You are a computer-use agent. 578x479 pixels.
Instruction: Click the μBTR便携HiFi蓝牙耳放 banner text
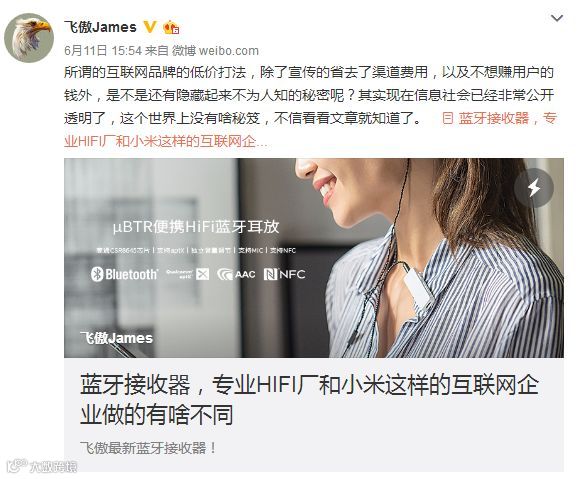[x=196, y=227]
